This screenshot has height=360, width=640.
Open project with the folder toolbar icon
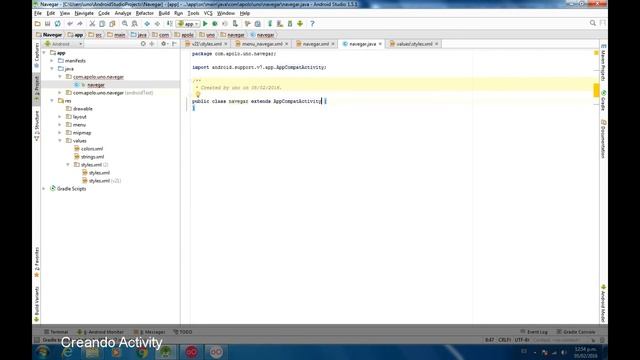[x=38, y=24]
